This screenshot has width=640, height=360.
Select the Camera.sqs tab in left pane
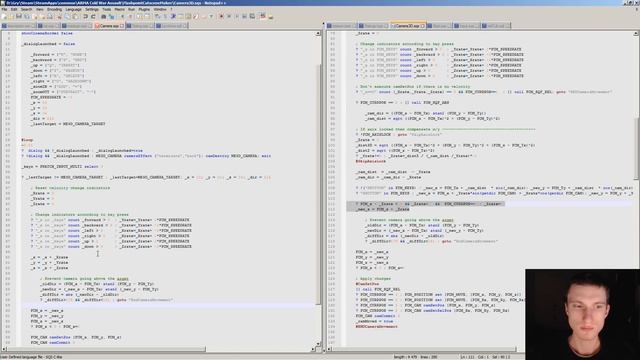pos(109,26)
